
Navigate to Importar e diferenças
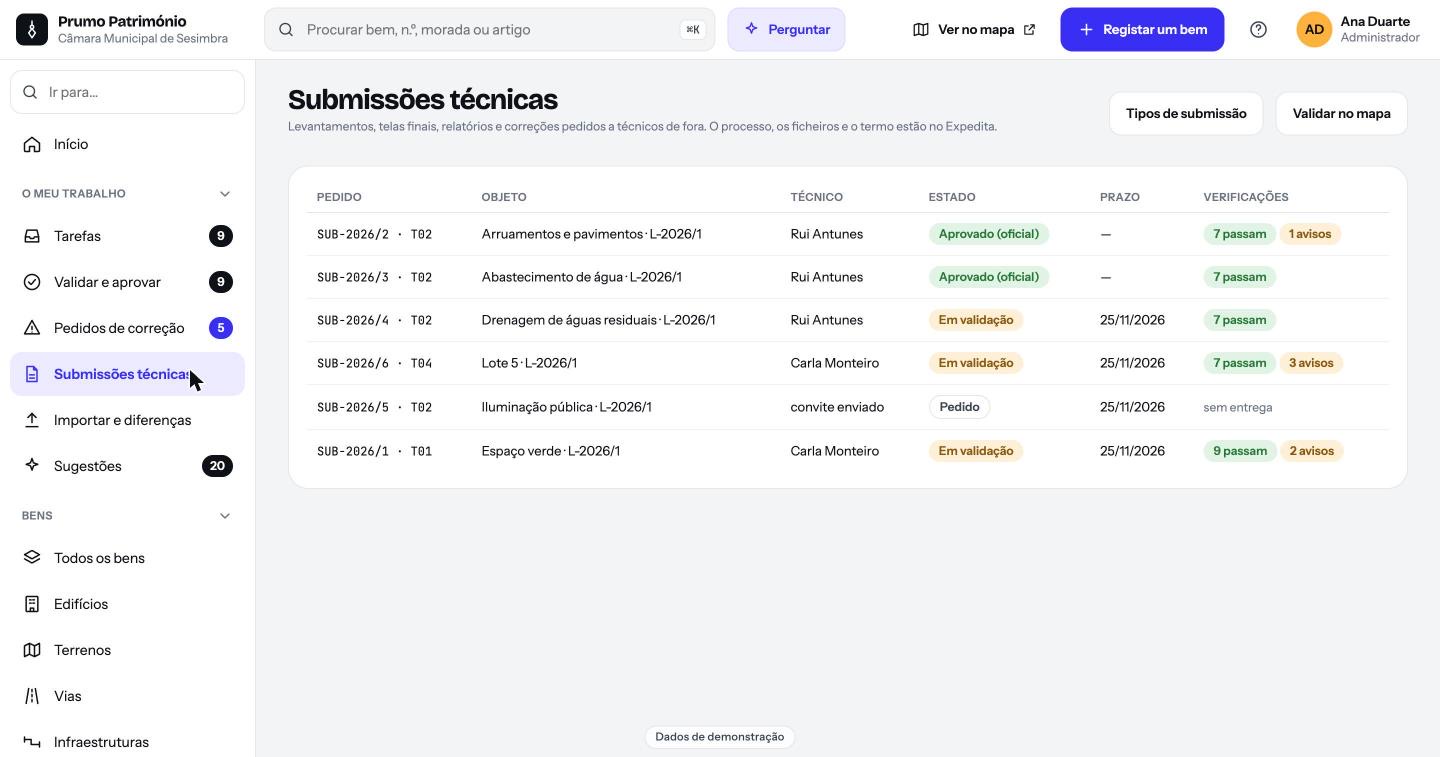click(x=127, y=421)
